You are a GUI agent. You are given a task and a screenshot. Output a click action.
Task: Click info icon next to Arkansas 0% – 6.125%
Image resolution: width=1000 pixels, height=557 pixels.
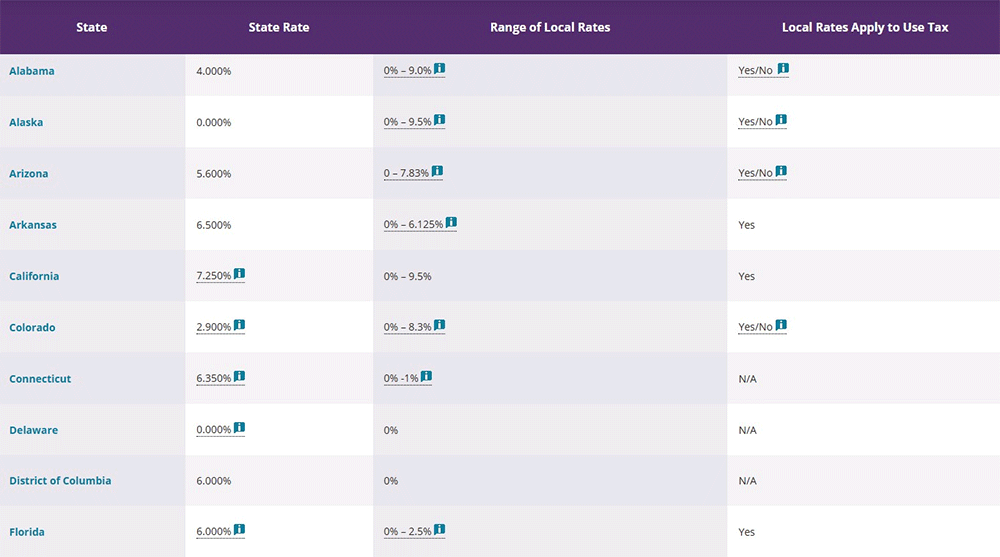451,223
